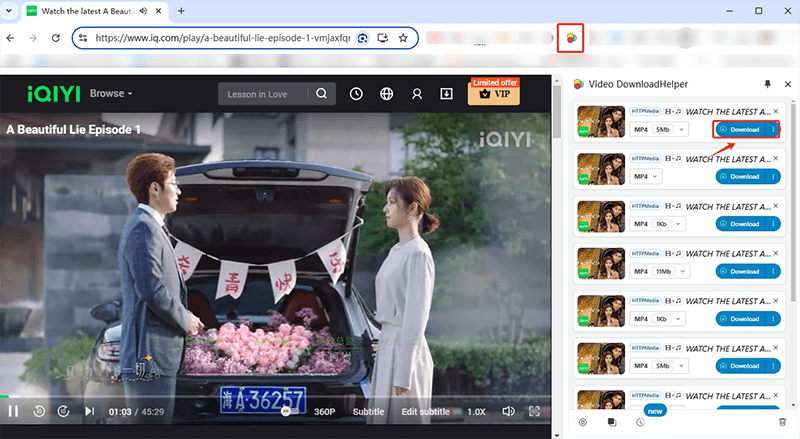Pin the Video DownloadHelper panel
The height and width of the screenshot is (439, 800).
(767, 84)
